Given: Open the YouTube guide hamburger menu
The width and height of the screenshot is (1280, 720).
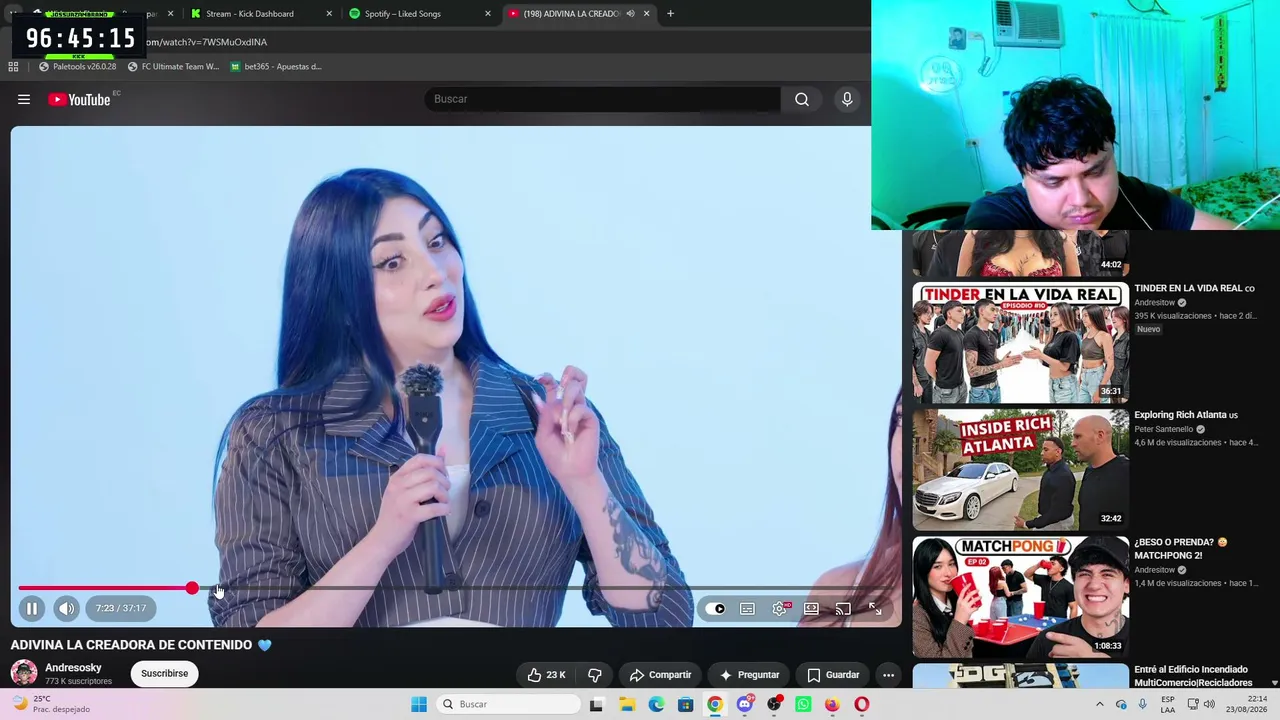Looking at the screenshot, I should (24, 99).
